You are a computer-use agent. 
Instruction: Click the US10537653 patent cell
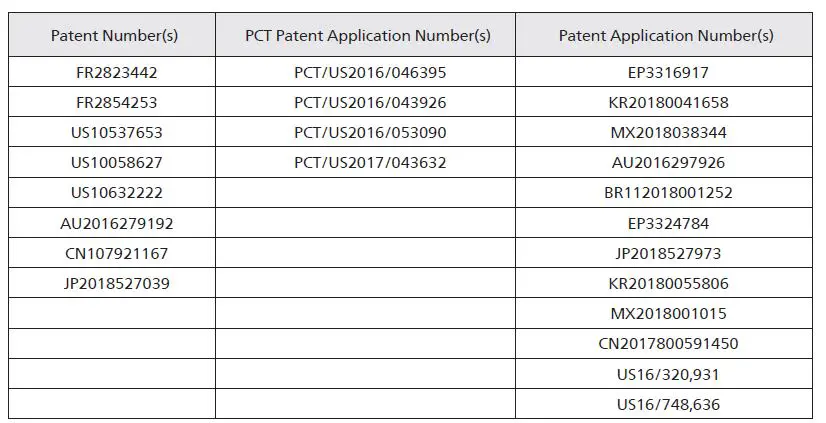click(x=116, y=133)
